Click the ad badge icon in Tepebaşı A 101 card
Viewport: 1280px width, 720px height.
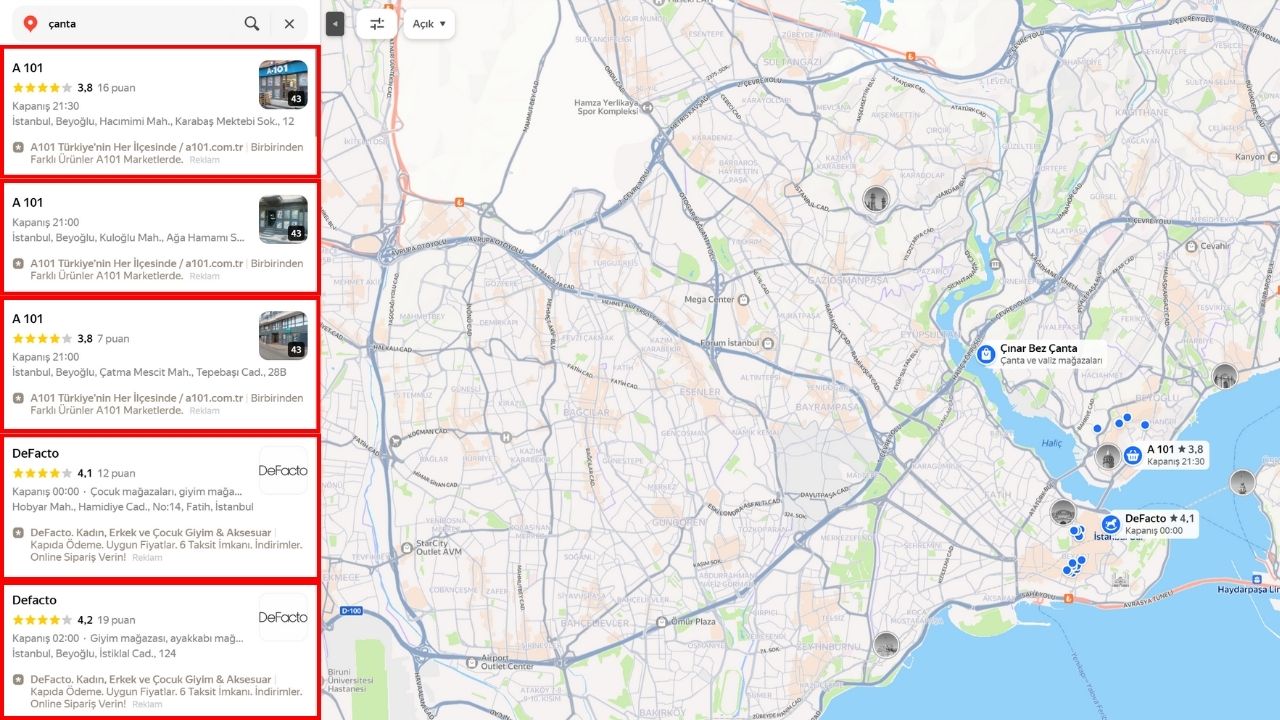[18, 398]
